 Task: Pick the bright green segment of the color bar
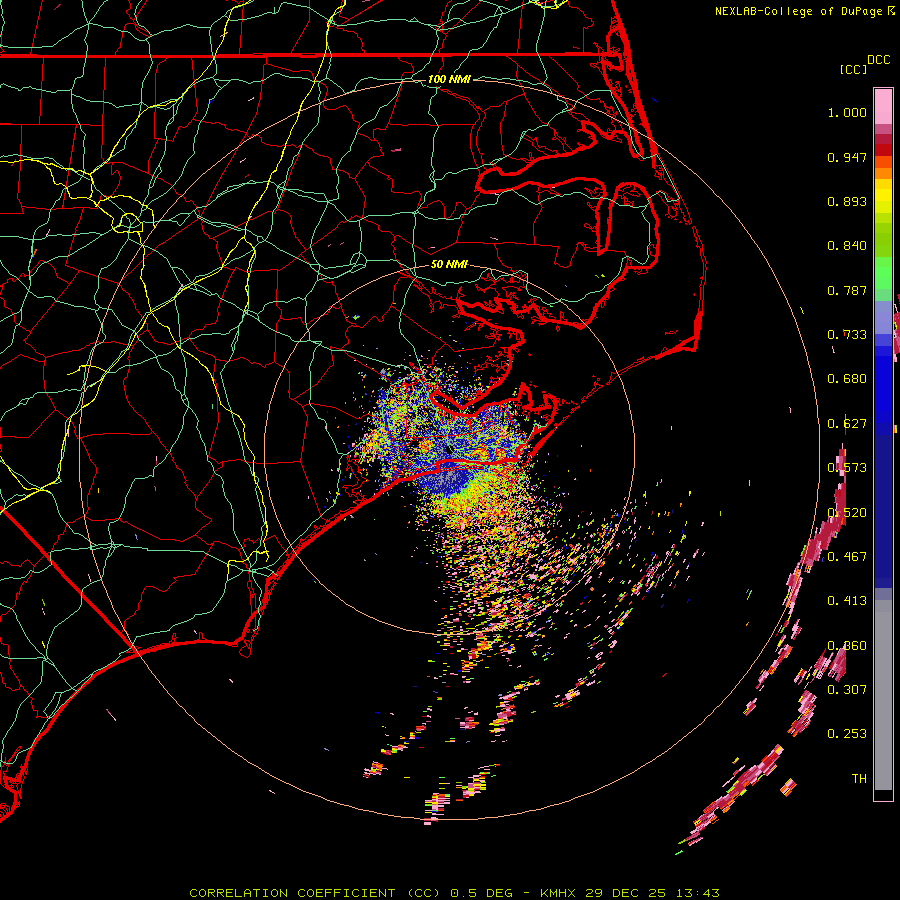883,273
